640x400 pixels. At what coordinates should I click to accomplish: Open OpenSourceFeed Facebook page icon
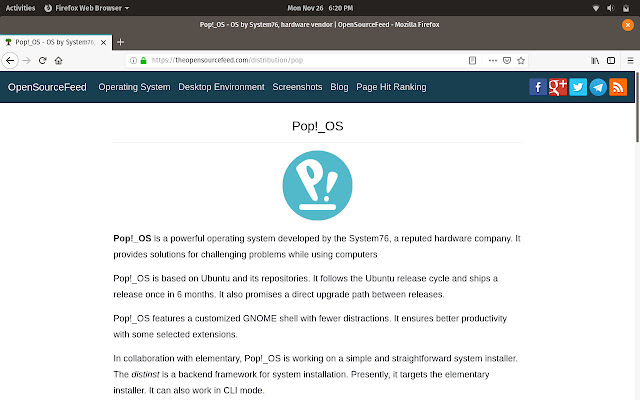coord(538,87)
